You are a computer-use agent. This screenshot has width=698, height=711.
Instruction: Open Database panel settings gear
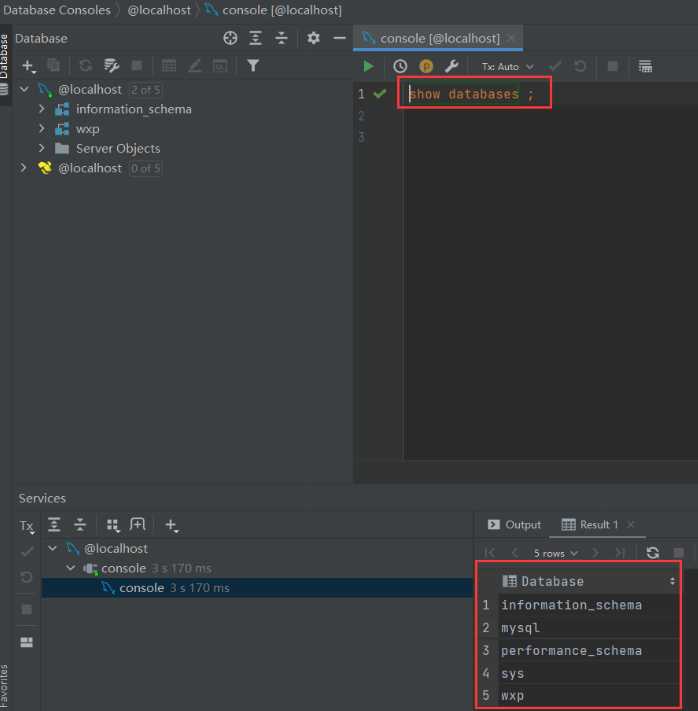(313, 38)
